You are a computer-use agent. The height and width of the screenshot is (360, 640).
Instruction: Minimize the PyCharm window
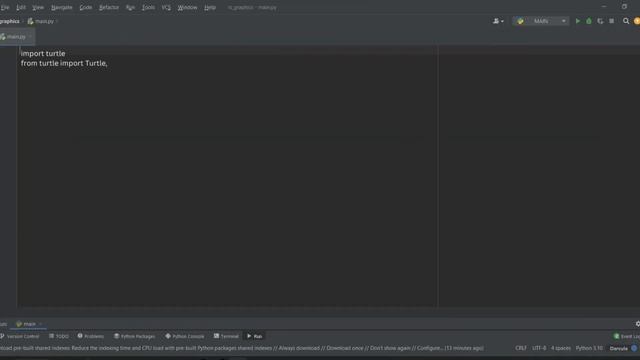(x=604, y=7)
